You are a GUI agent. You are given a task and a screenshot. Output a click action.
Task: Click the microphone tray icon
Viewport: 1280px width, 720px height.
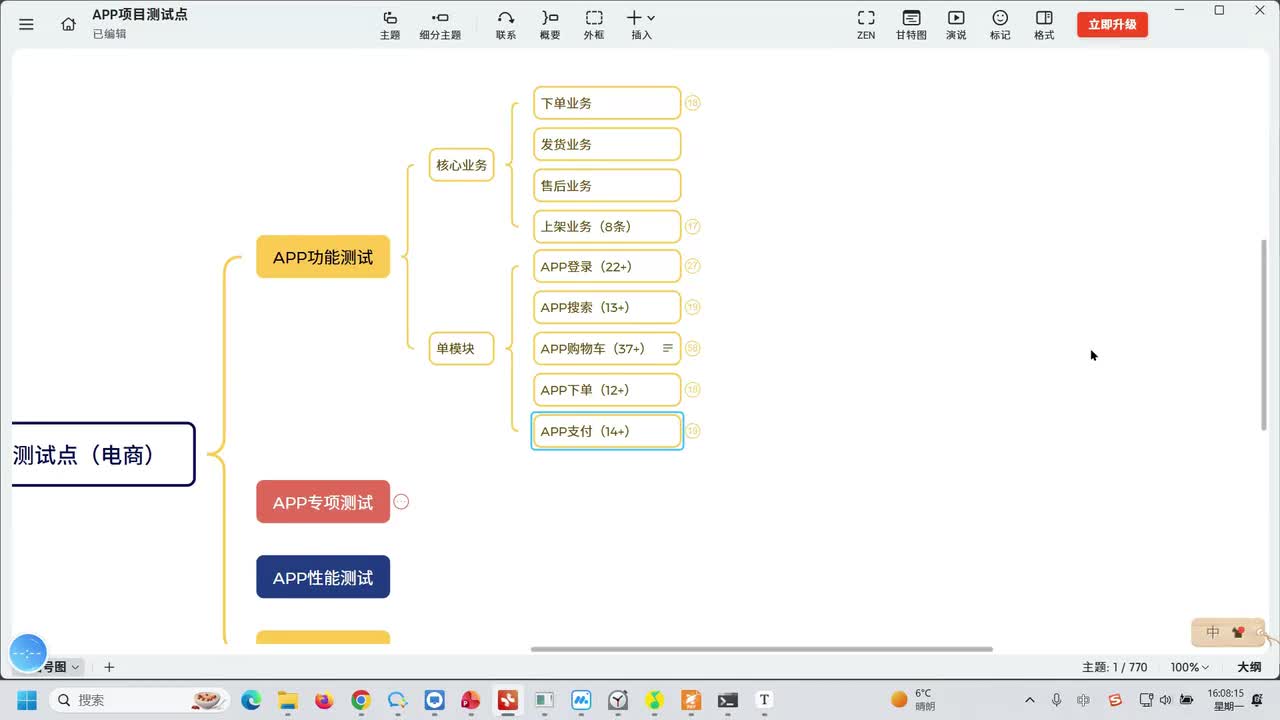[x=1057, y=700]
